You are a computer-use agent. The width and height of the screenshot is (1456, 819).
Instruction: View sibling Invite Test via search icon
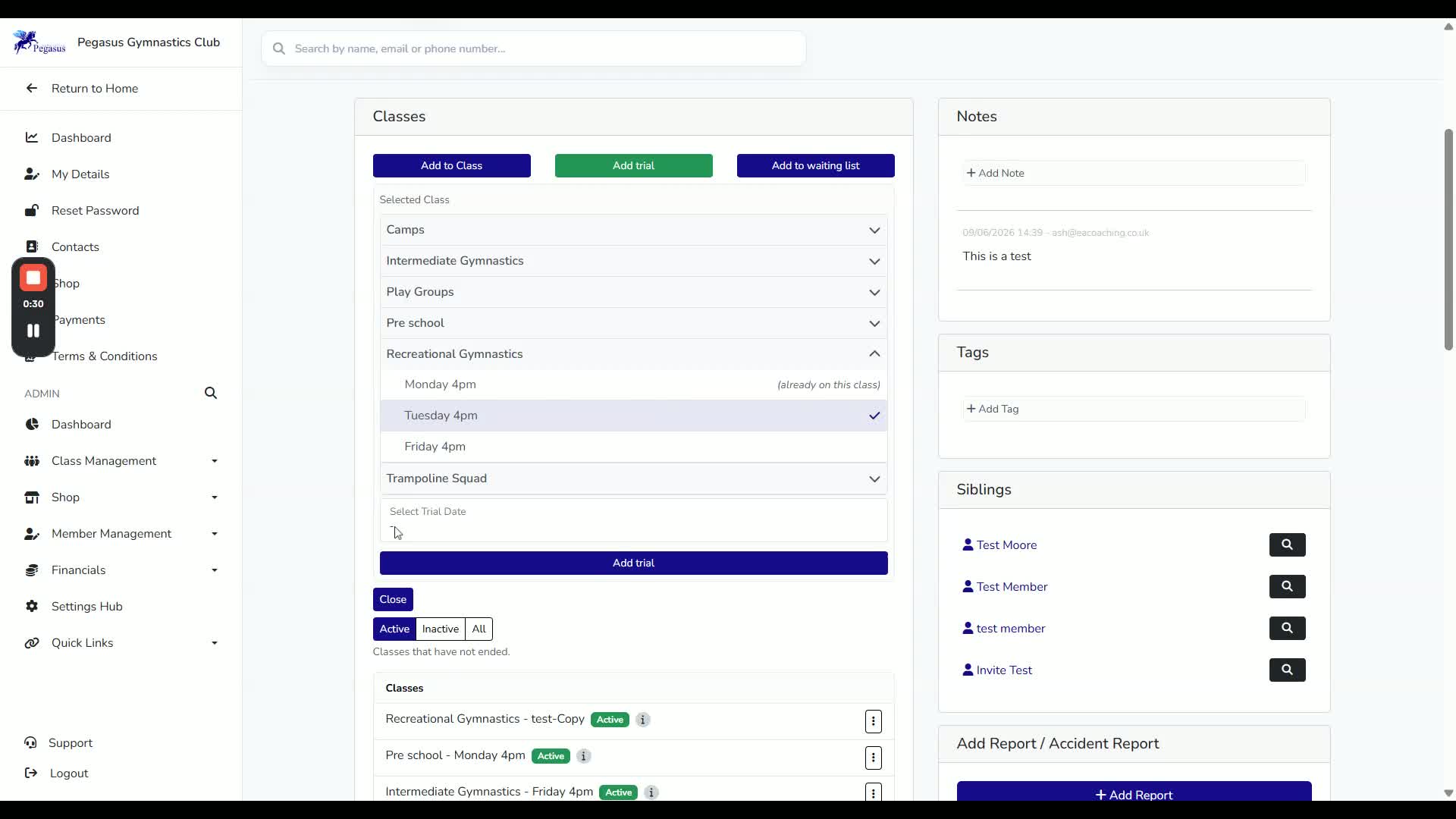1287,670
